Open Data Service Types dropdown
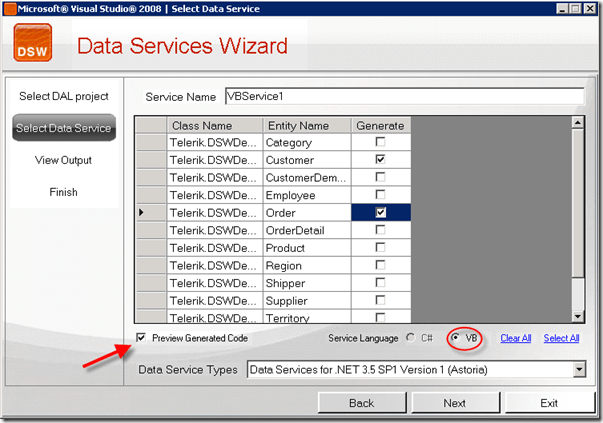This screenshot has height=423, width=603. (x=579, y=370)
